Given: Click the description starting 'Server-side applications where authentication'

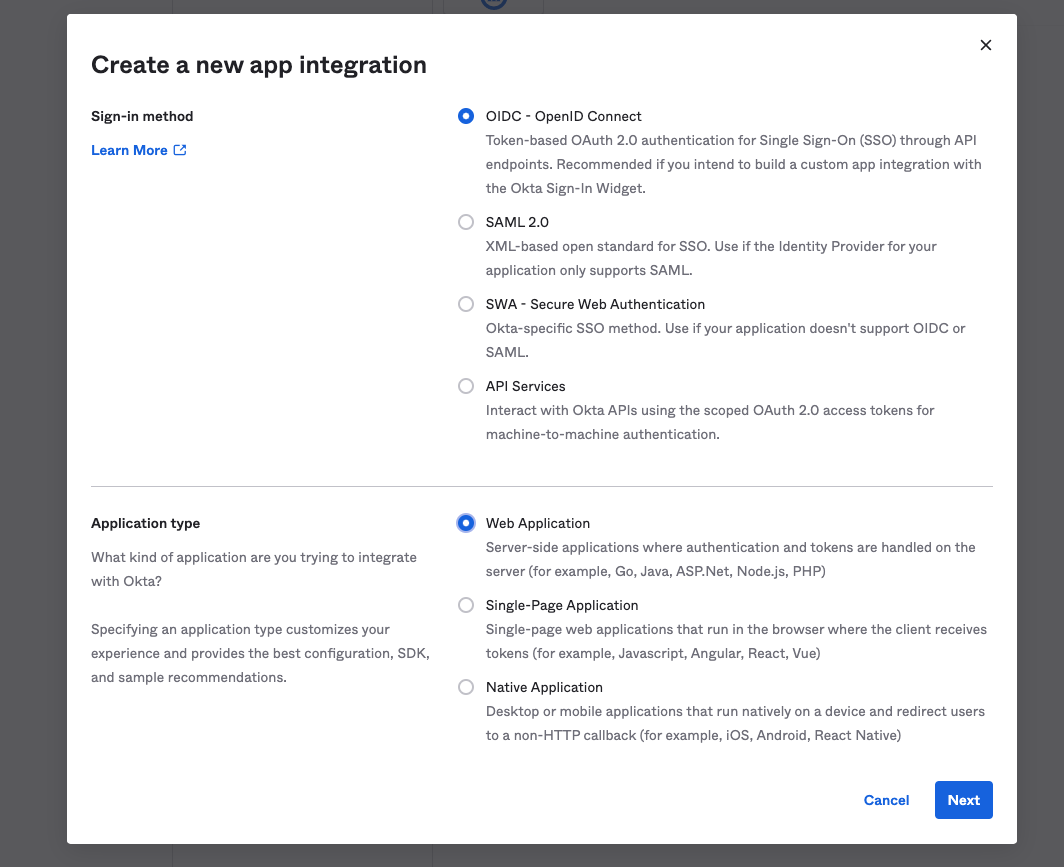Looking at the screenshot, I should (731, 559).
